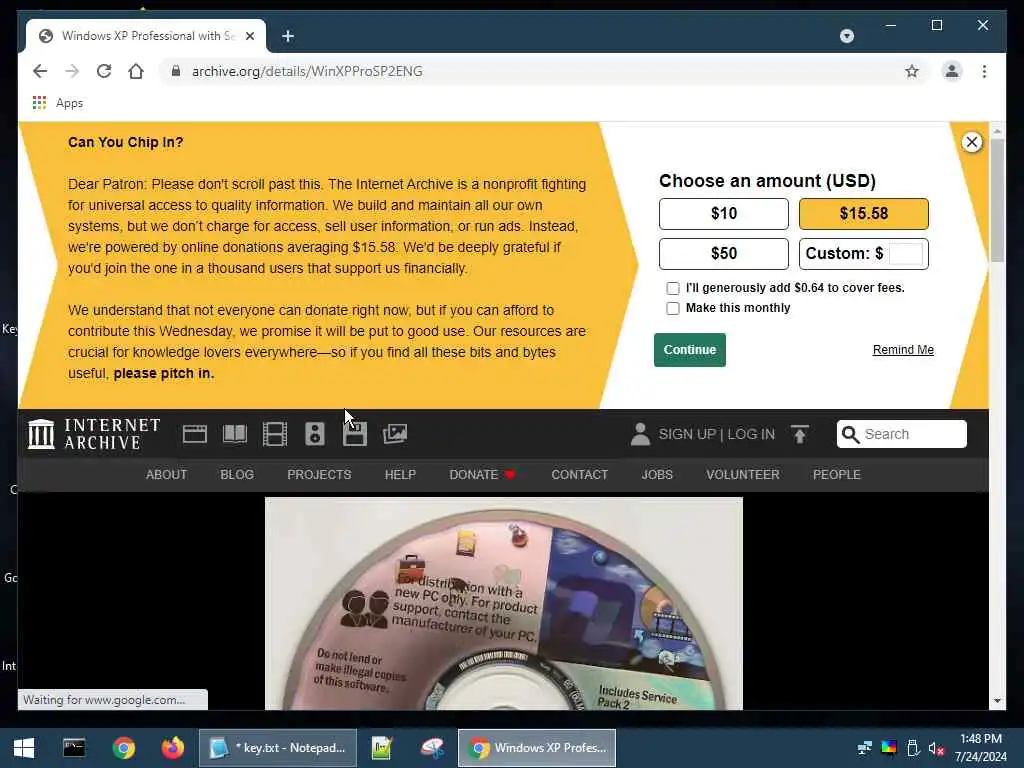Open the Chrome profile avatar
The width and height of the screenshot is (1024, 768).
tap(952, 71)
